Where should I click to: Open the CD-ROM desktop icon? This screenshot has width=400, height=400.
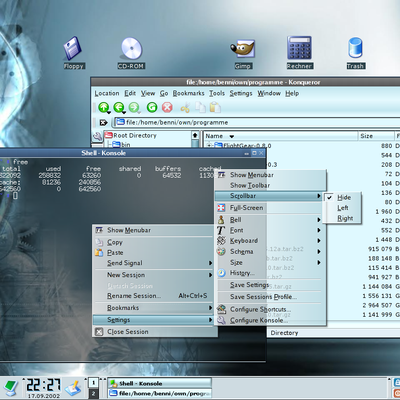[x=131, y=49]
